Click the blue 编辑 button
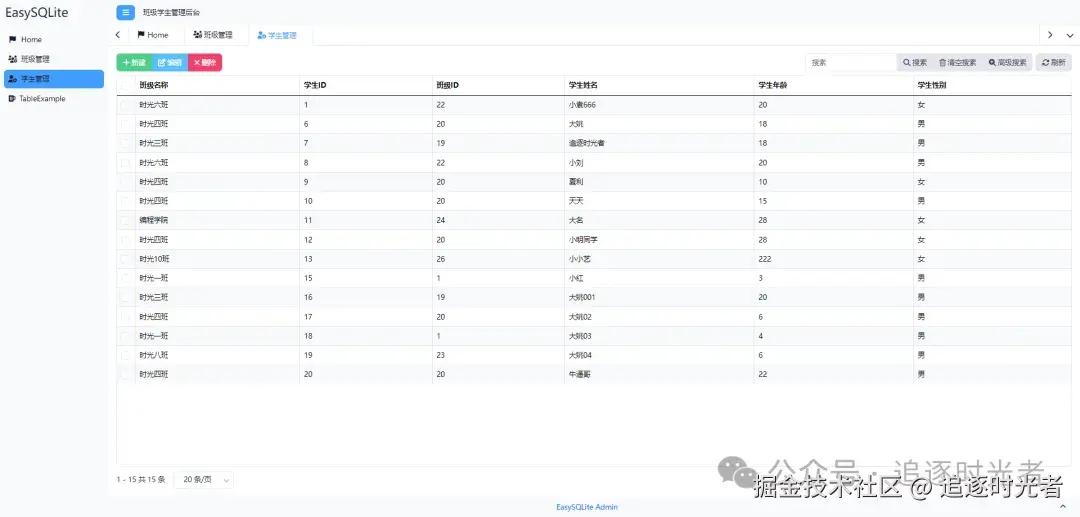This screenshot has height=517, width=1080. 170,63
